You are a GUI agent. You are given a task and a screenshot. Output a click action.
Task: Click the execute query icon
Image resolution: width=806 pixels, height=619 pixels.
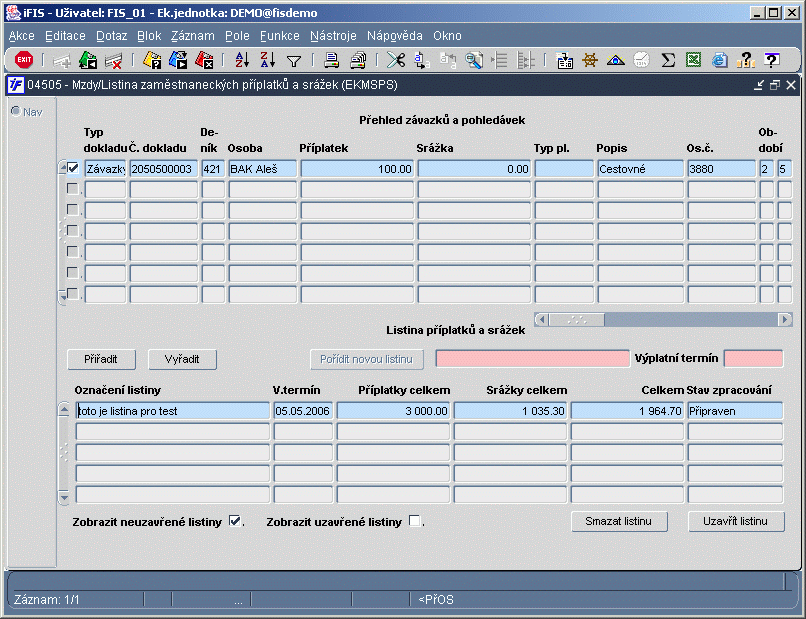(x=178, y=60)
